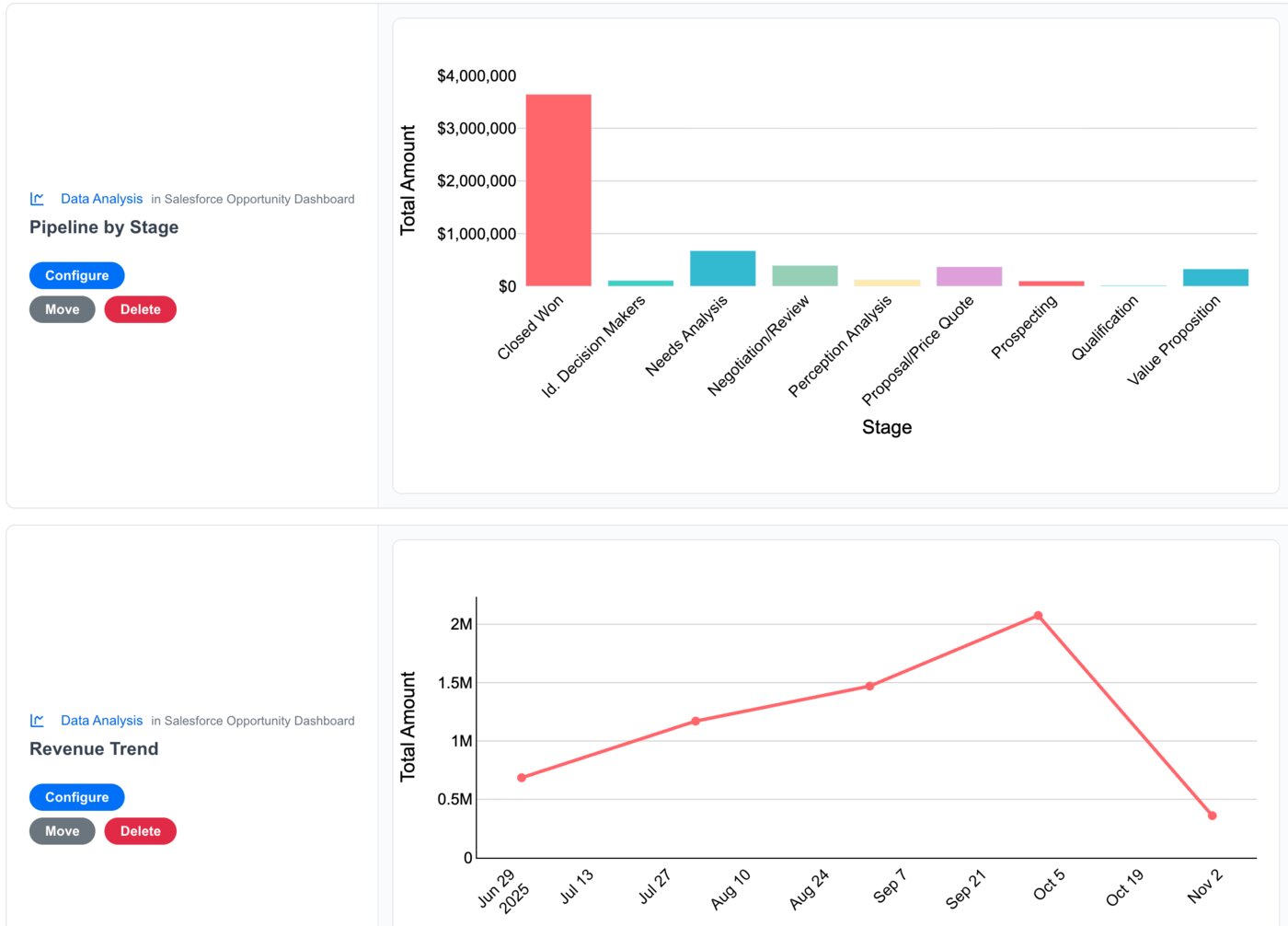
Task: Delete the Revenue Trend widget
Action: click(140, 830)
